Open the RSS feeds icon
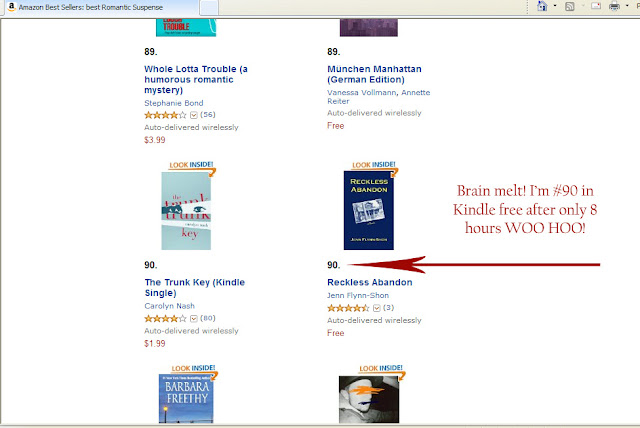 (x=570, y=6)
